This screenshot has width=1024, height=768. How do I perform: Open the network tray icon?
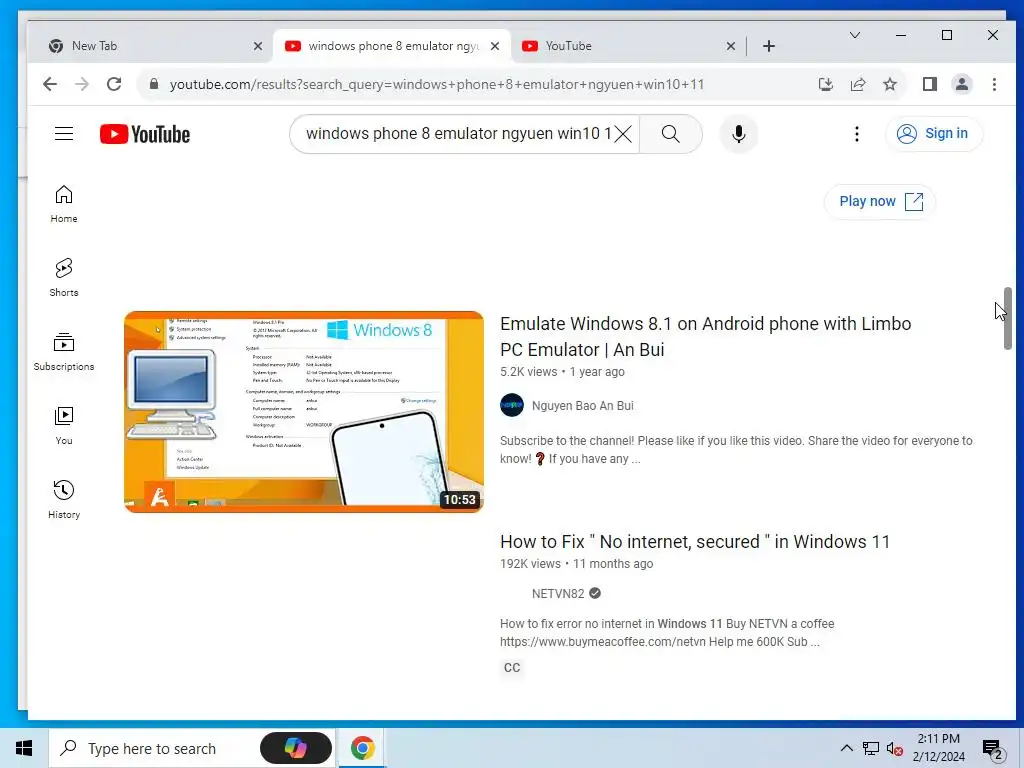click(871, 748)
